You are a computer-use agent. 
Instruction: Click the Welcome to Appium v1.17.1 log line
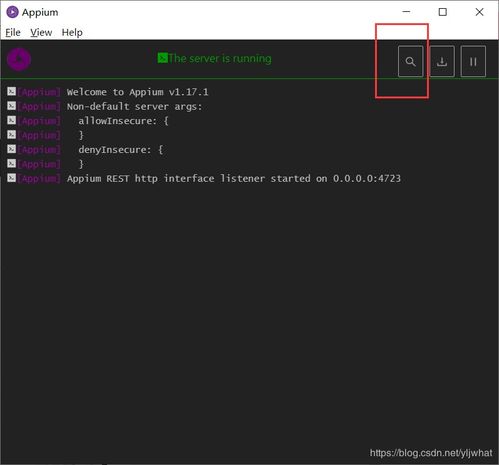tap(137, 92)
